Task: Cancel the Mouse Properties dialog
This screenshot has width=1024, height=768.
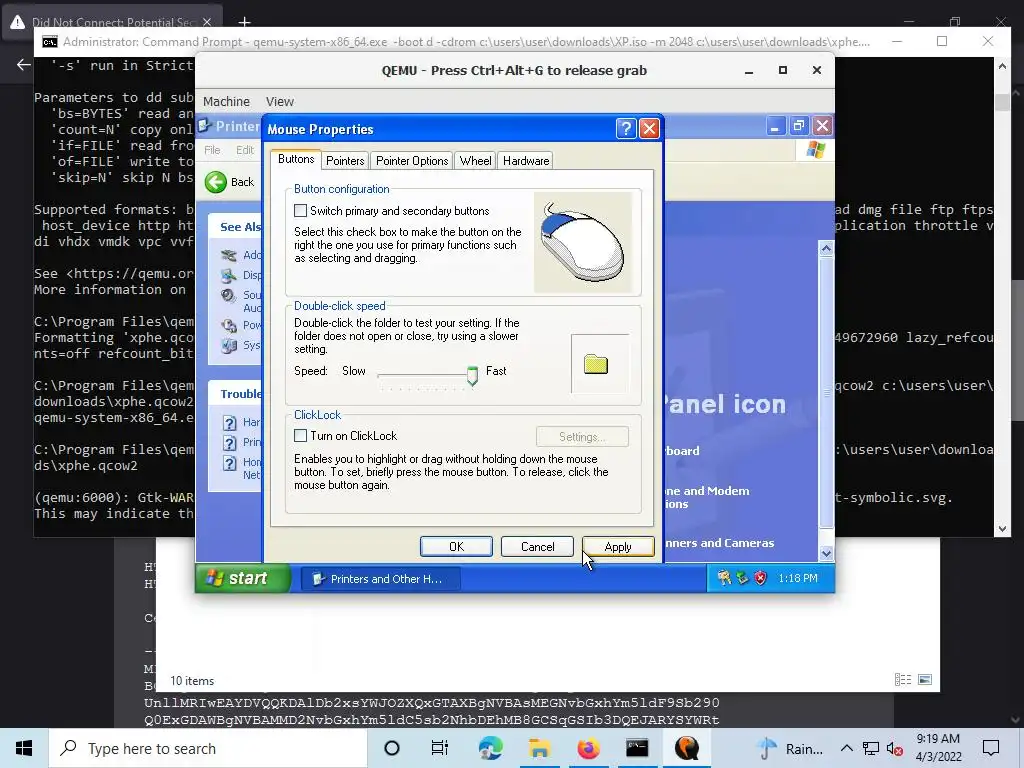Action: point(537,547)
